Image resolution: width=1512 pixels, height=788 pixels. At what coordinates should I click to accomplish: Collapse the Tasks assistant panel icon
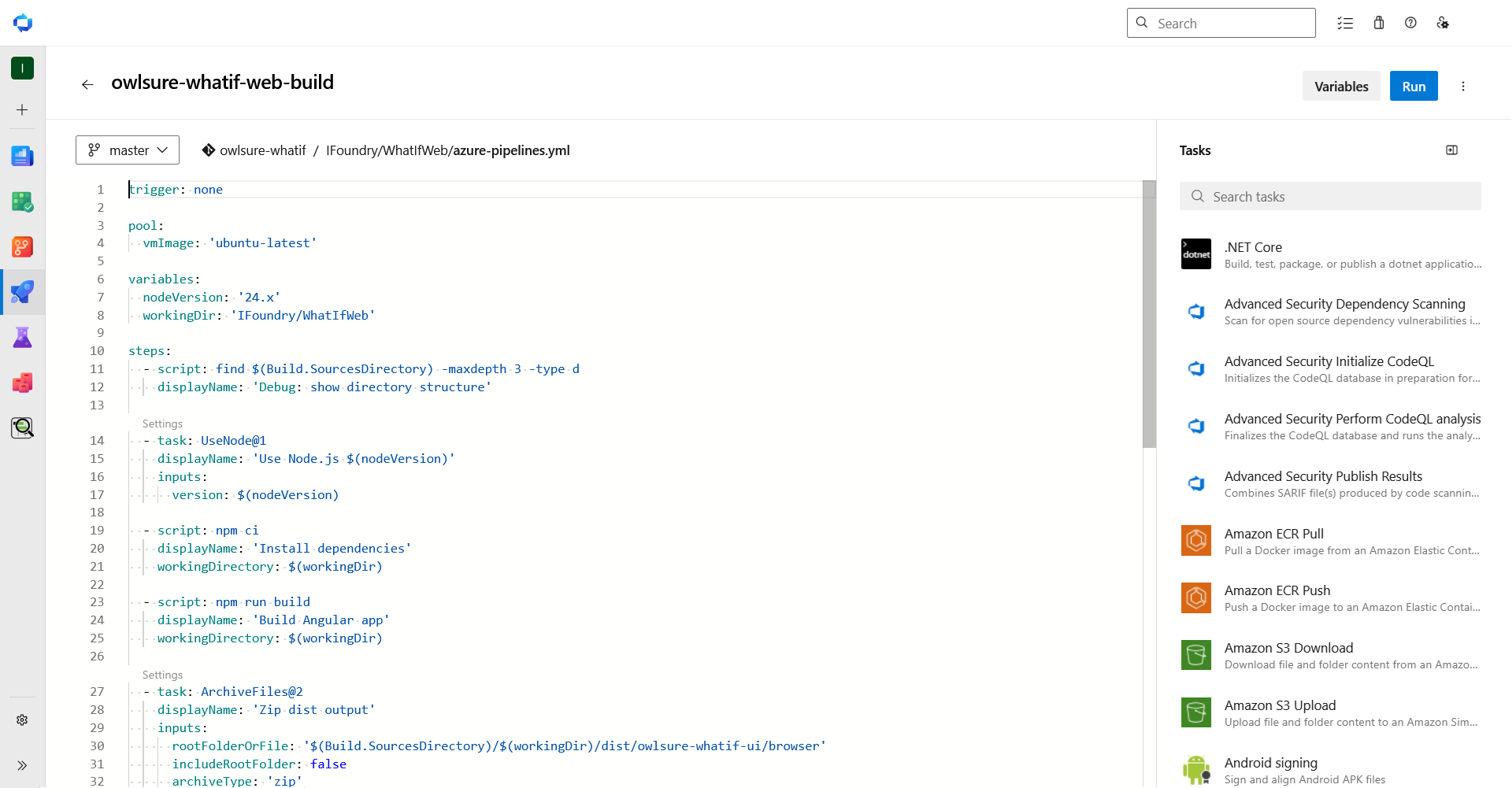point(1452,150)
